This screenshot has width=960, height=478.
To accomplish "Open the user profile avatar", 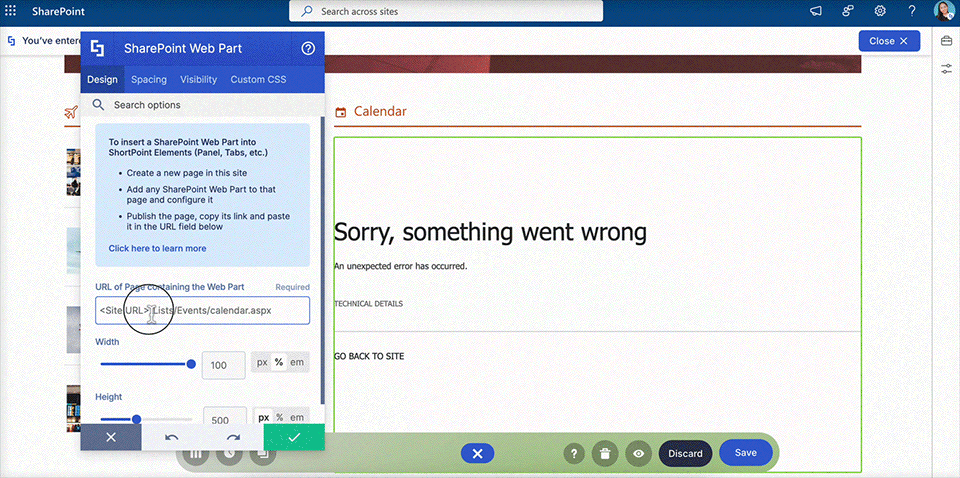I will pyautogui.click(x=943, y=11).
